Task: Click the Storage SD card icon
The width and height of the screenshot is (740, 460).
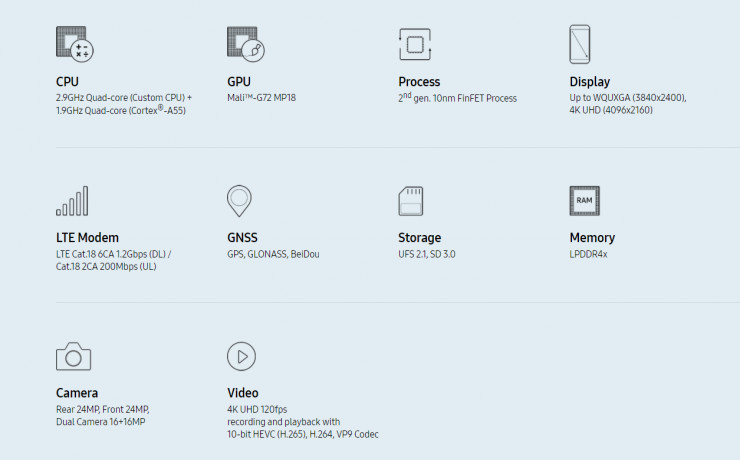Action: 411,201
